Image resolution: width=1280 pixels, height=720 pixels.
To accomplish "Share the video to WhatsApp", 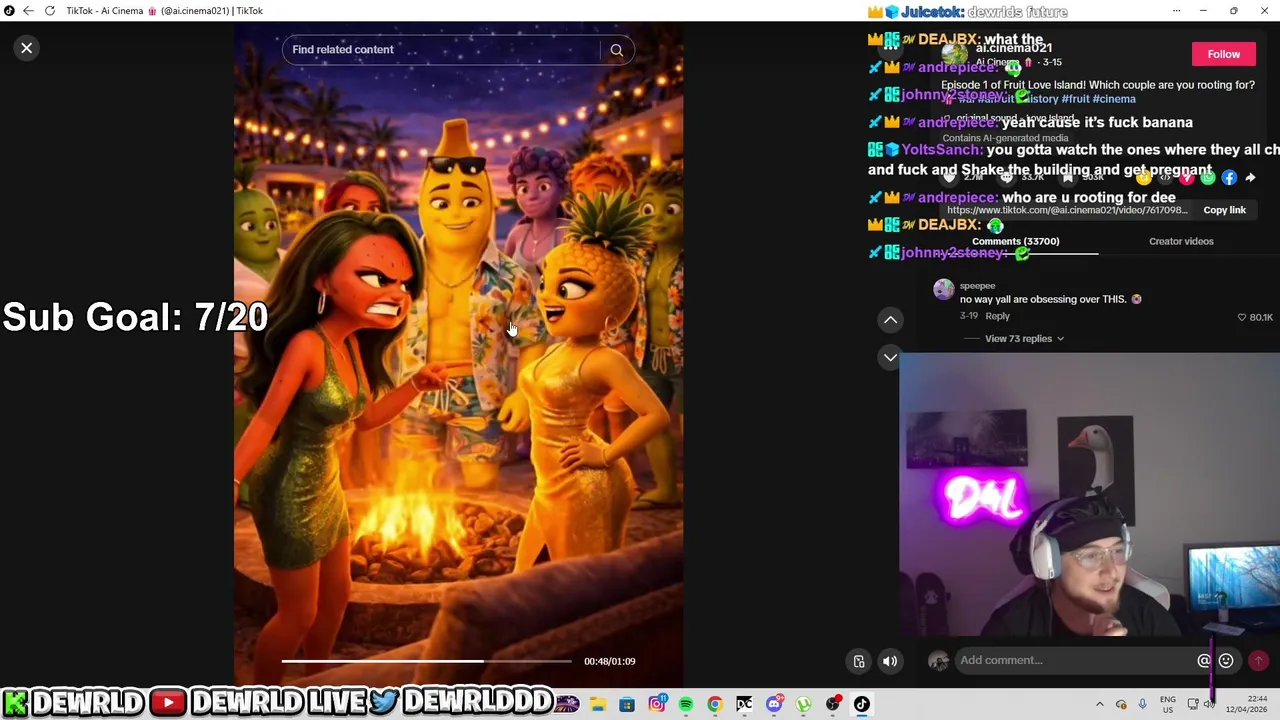I will tap(1208, 177).
